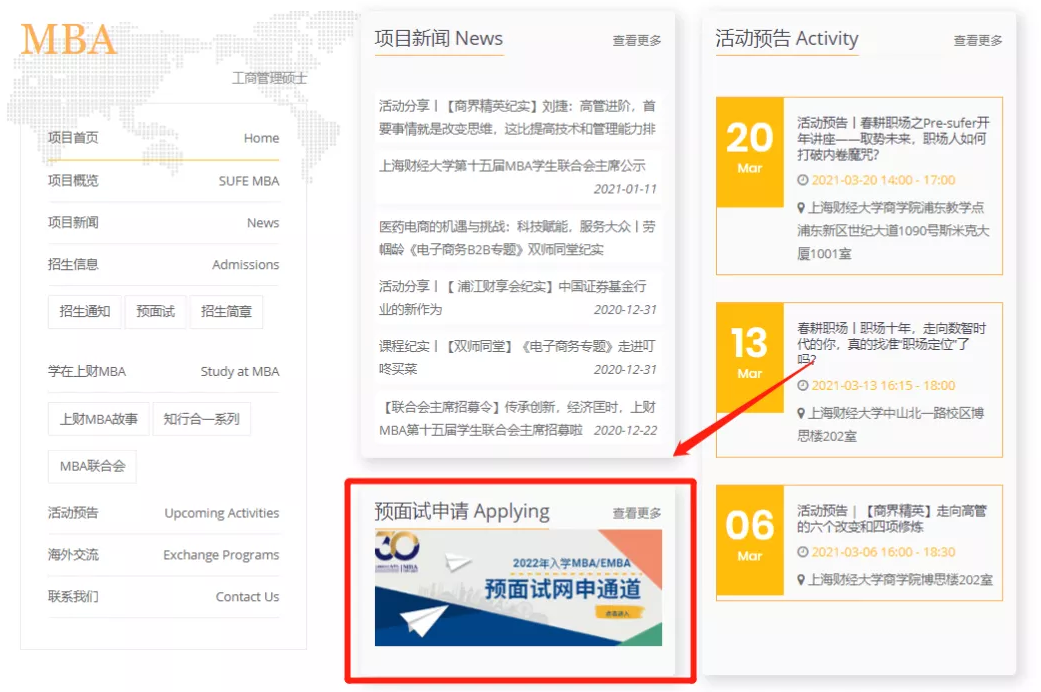Select 招生信息 Admissions in sidebar
1041x692 pixels.
coord(163,265)
